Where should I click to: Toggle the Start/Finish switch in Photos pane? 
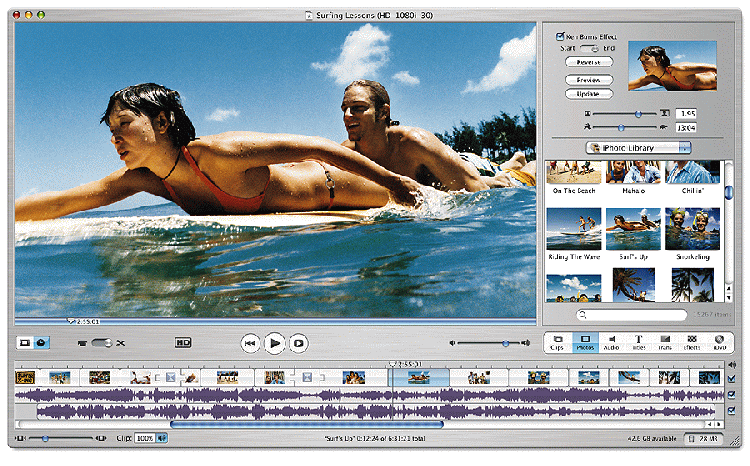pos(589,48)
